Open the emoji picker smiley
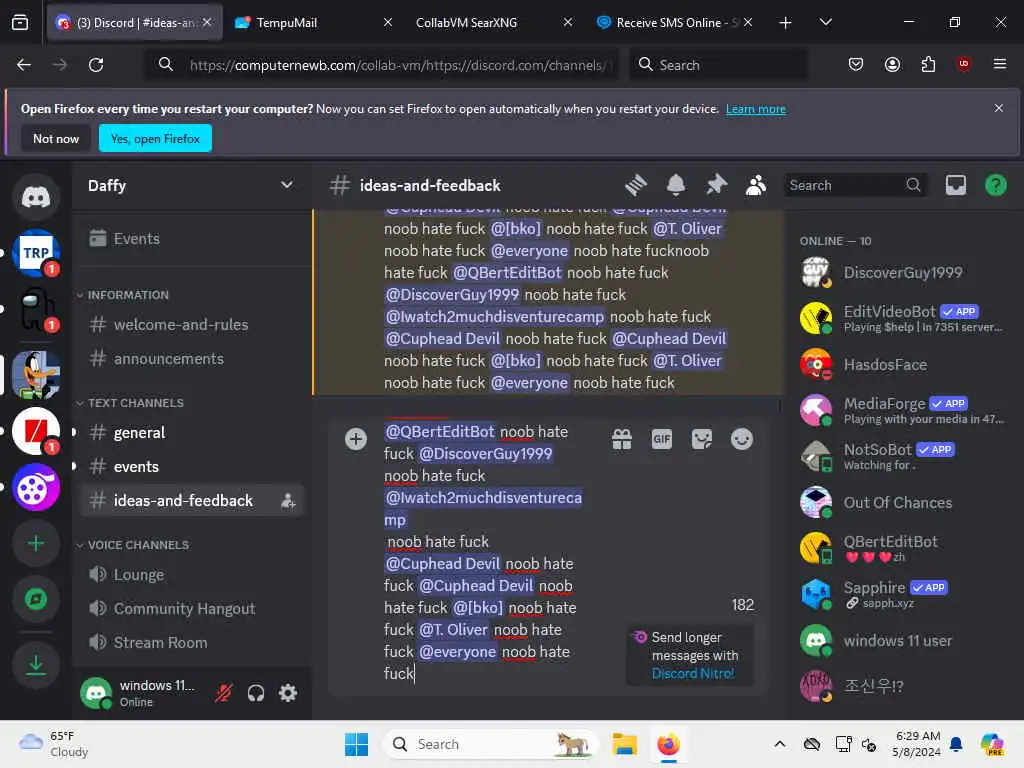This screenshot has width=1024, height=768. 742,440
